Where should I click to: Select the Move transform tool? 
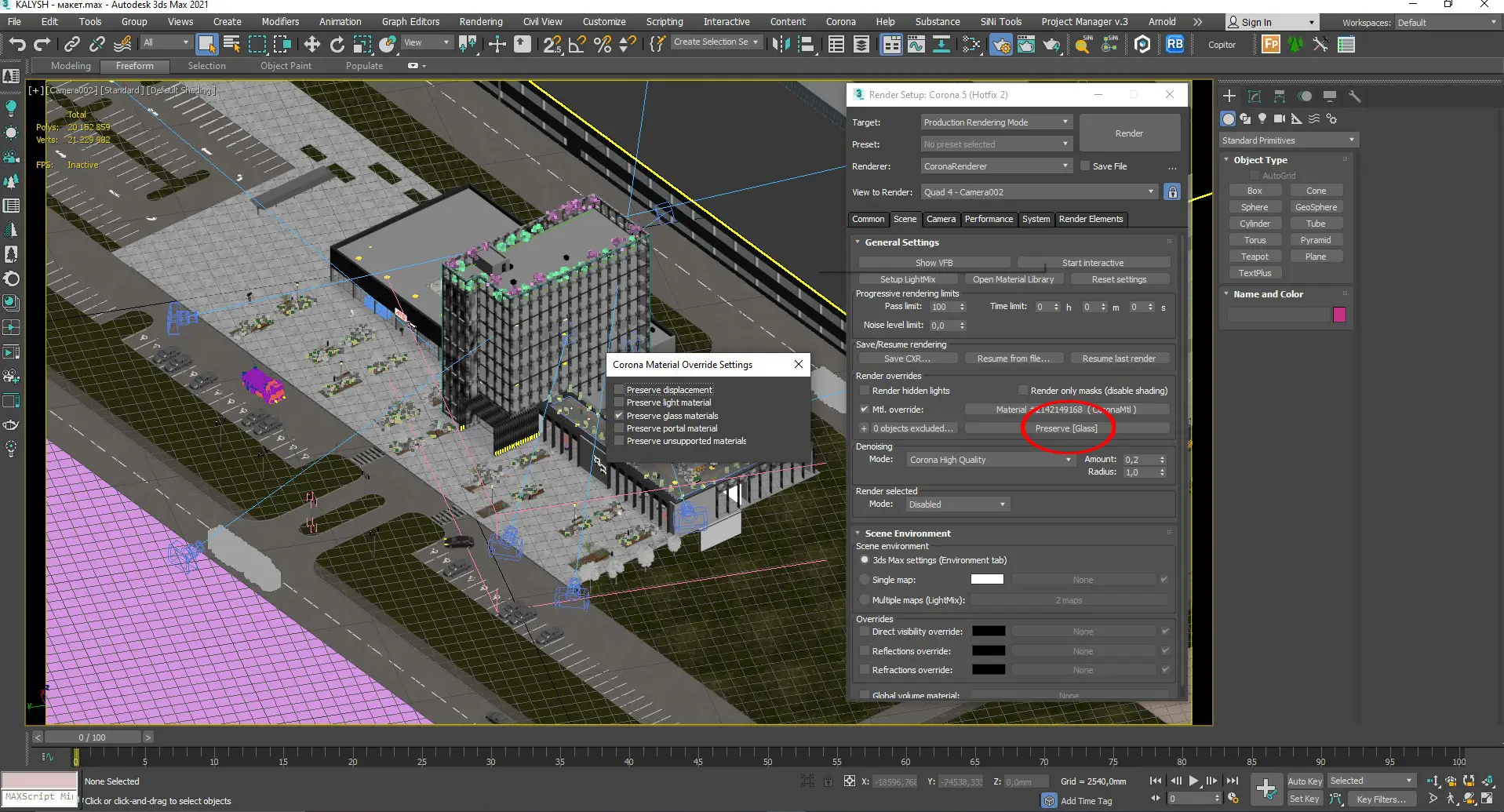point(311,45)
